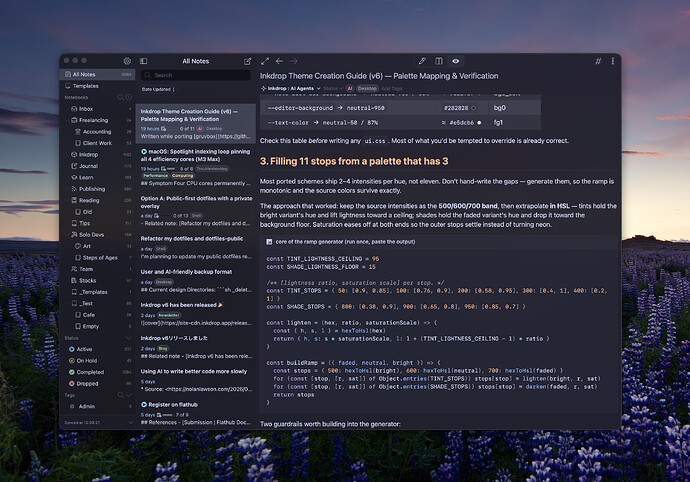Open Templates in sidebar
The image size is (690, 482).
(98, 86)
